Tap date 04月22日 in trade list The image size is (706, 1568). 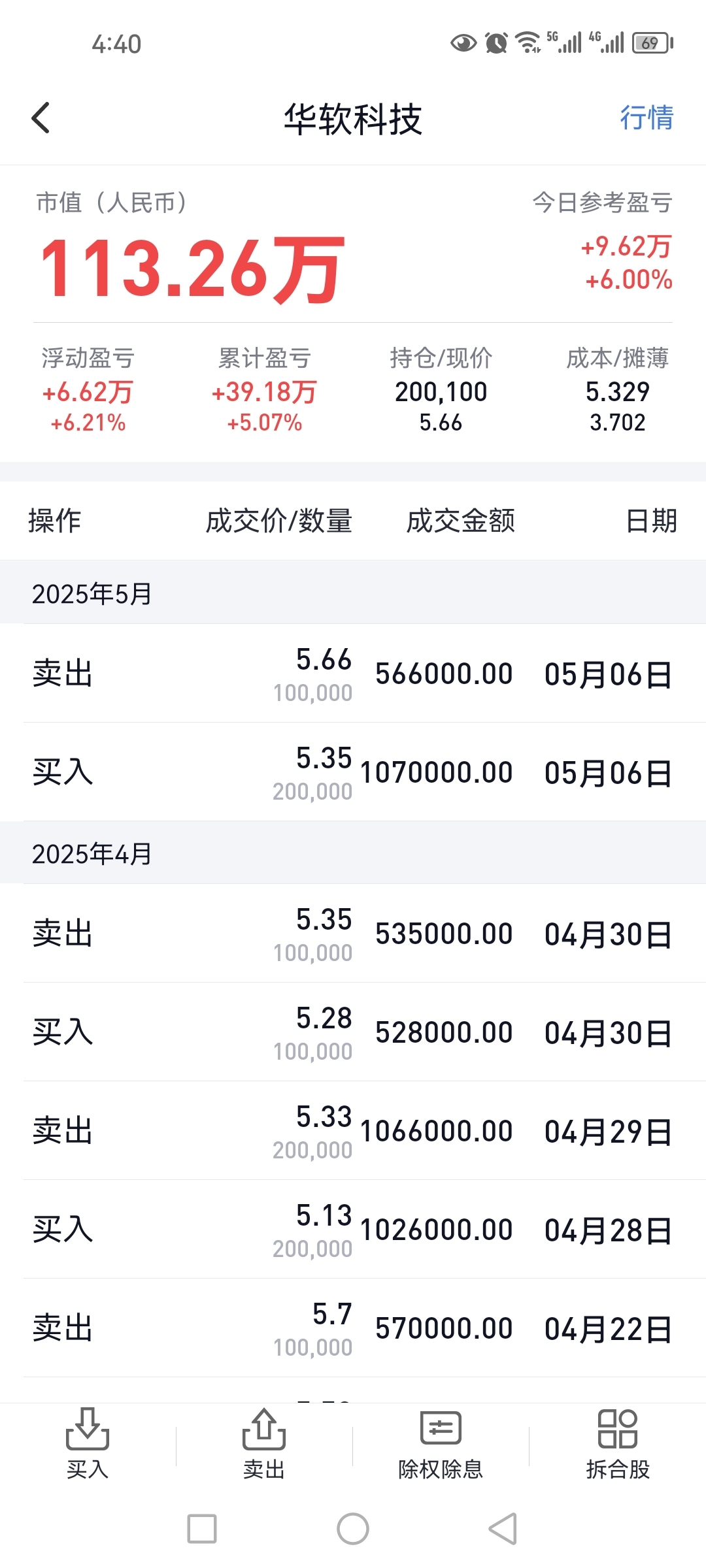pyautogui.click(x=608, y=1329)
